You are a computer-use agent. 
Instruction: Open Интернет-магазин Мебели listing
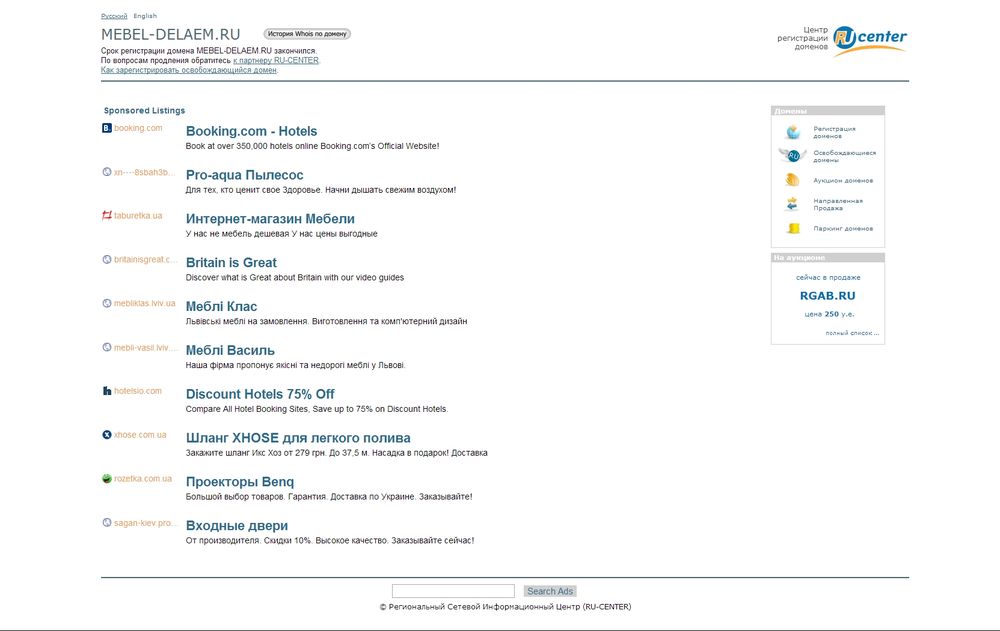click(270, 219)
